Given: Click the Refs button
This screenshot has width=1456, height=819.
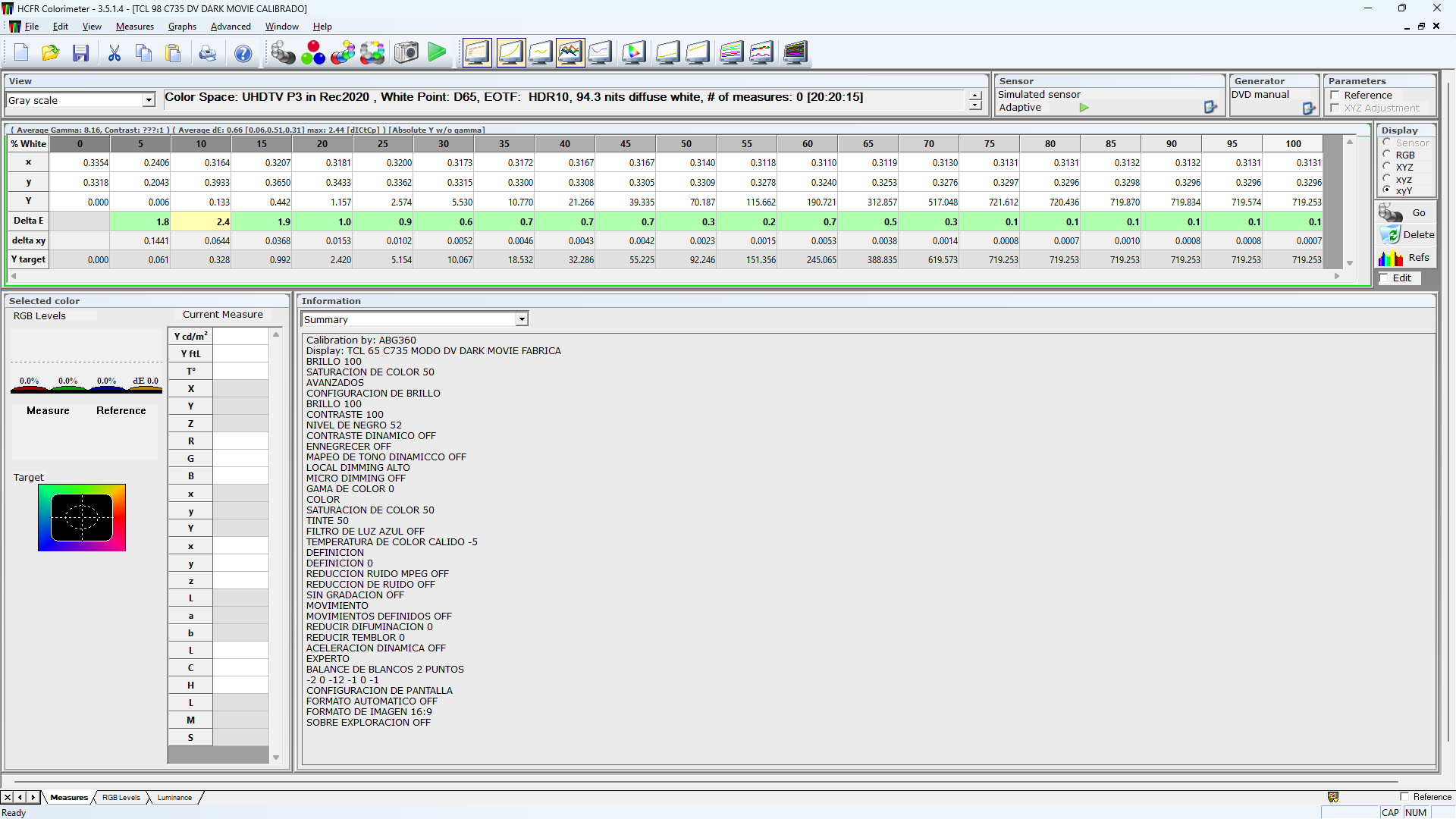Looking at the screenshot, I should (x=1407, y=258).
